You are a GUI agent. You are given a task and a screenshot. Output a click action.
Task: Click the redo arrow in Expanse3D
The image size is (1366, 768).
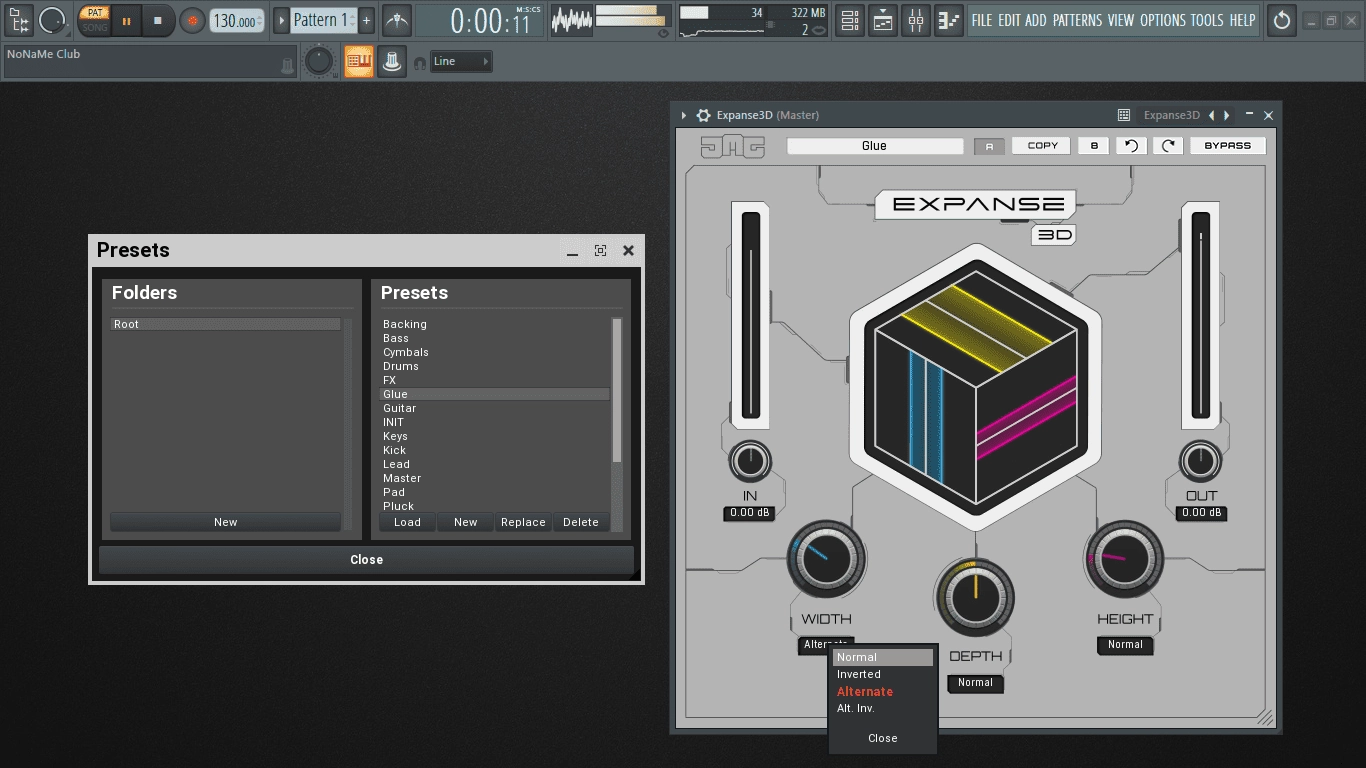[1168, 146]
